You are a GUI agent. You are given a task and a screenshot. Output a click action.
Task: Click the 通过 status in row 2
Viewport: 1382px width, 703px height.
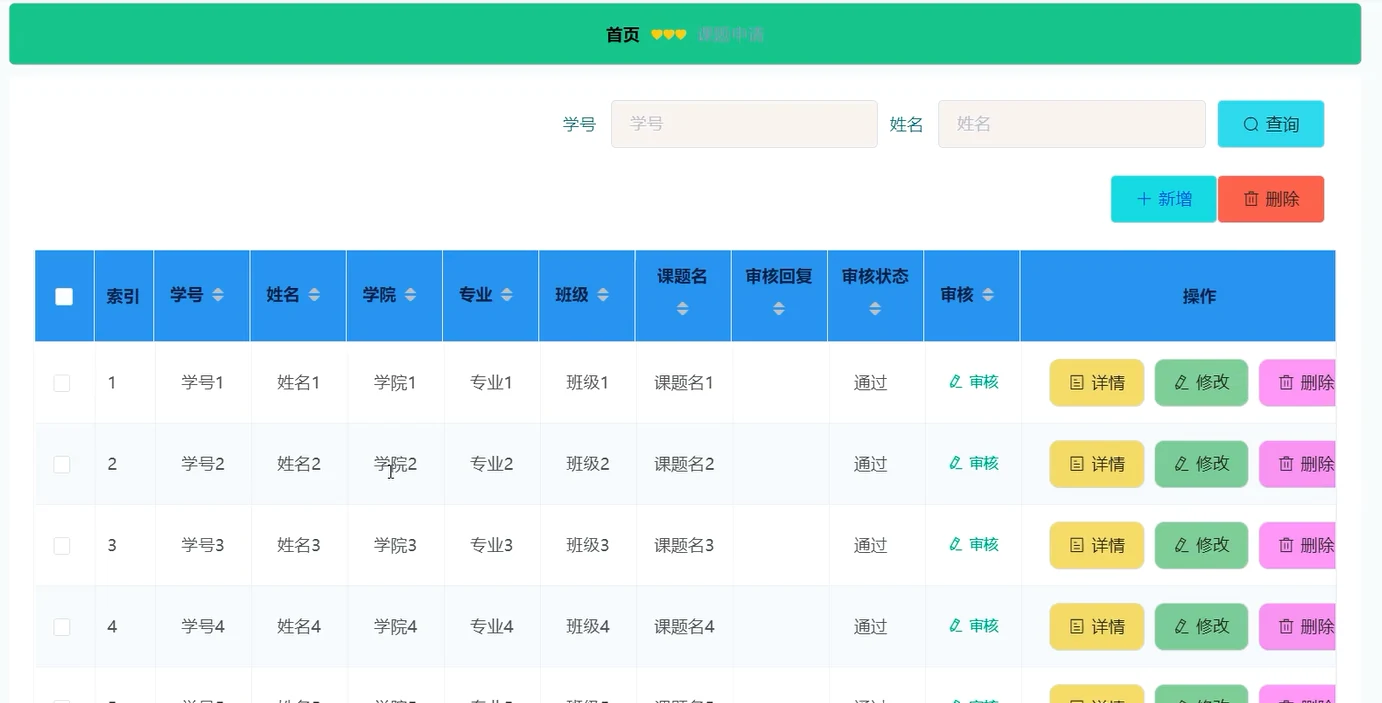pos(870,464)
